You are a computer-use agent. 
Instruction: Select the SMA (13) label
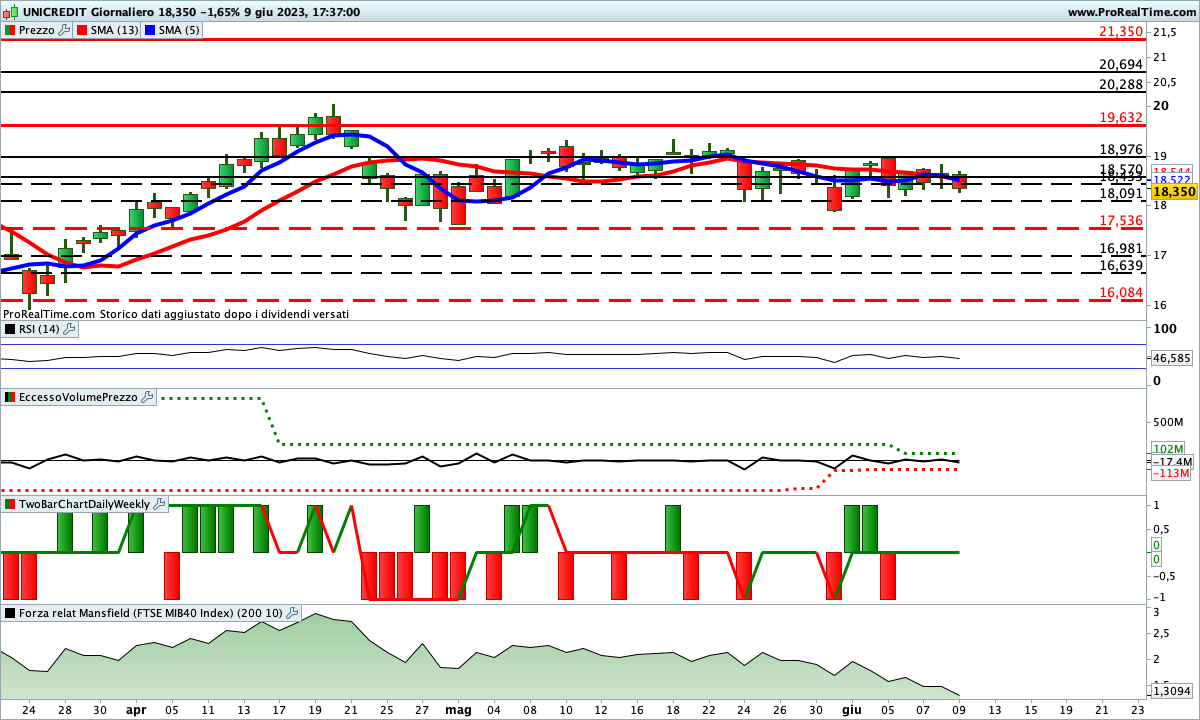(x=115, y=30)
